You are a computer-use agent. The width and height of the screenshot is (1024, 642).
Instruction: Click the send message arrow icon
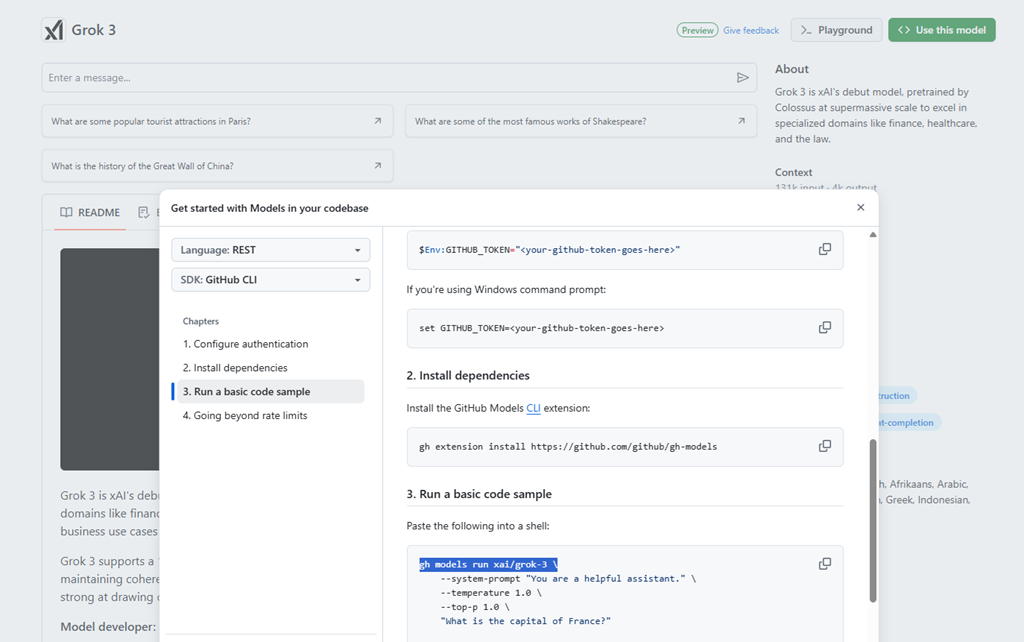(742, 78)
